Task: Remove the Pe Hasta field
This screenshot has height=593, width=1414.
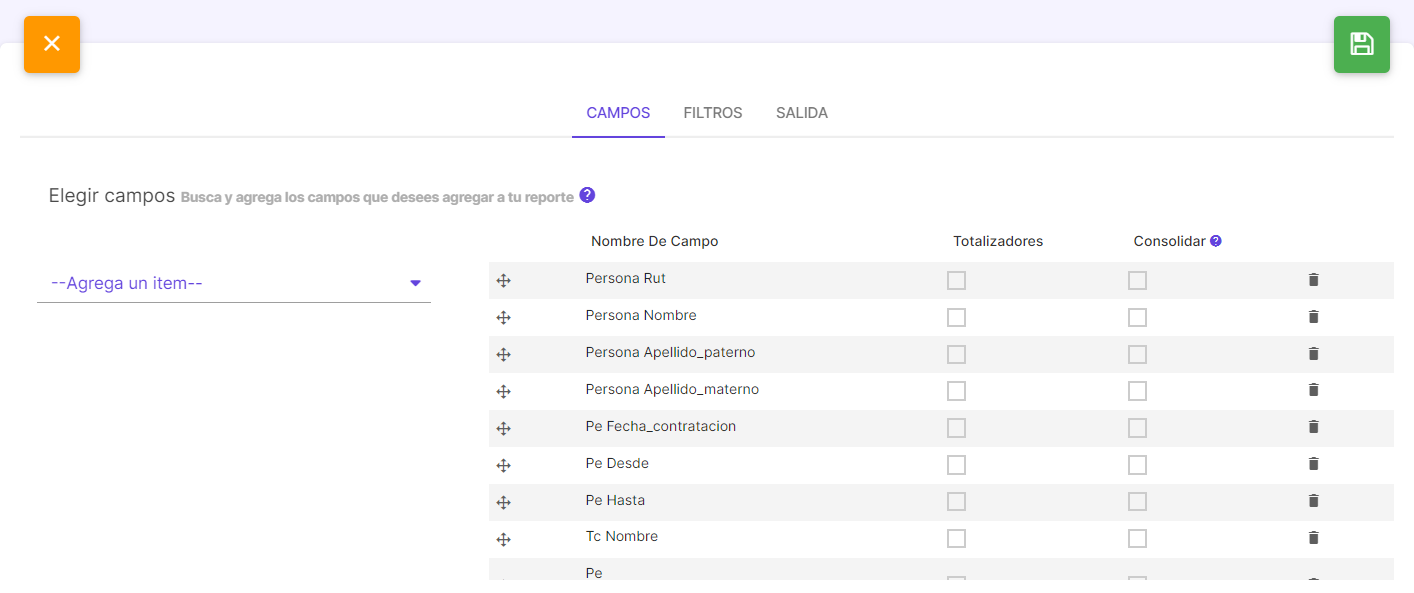Action: pyautogui.click(x=1314, y=501)
